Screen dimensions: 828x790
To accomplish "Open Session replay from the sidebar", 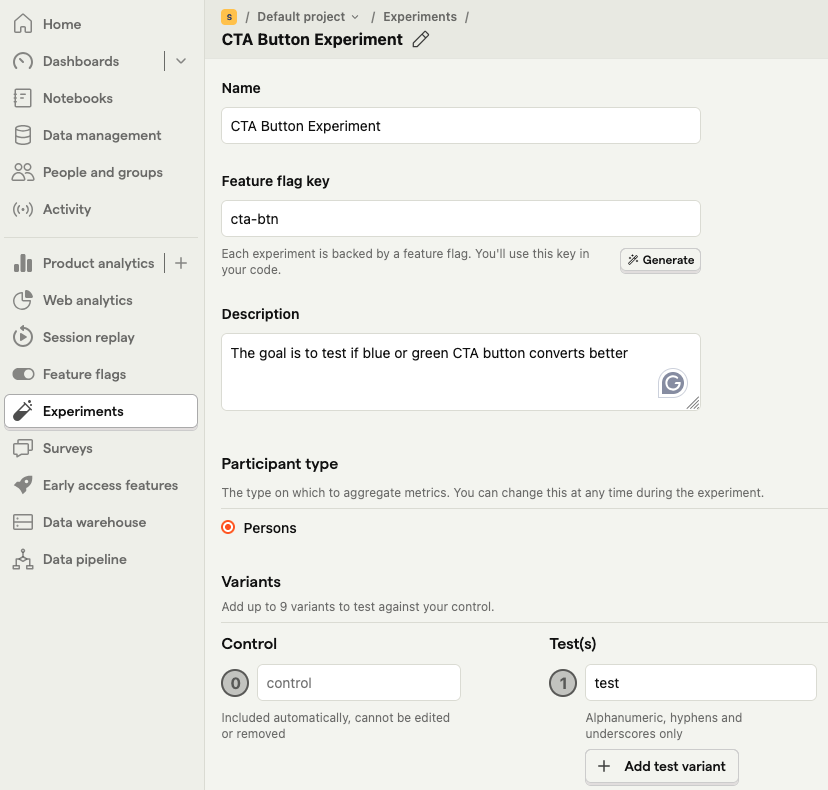I will [x=88, y=337].
